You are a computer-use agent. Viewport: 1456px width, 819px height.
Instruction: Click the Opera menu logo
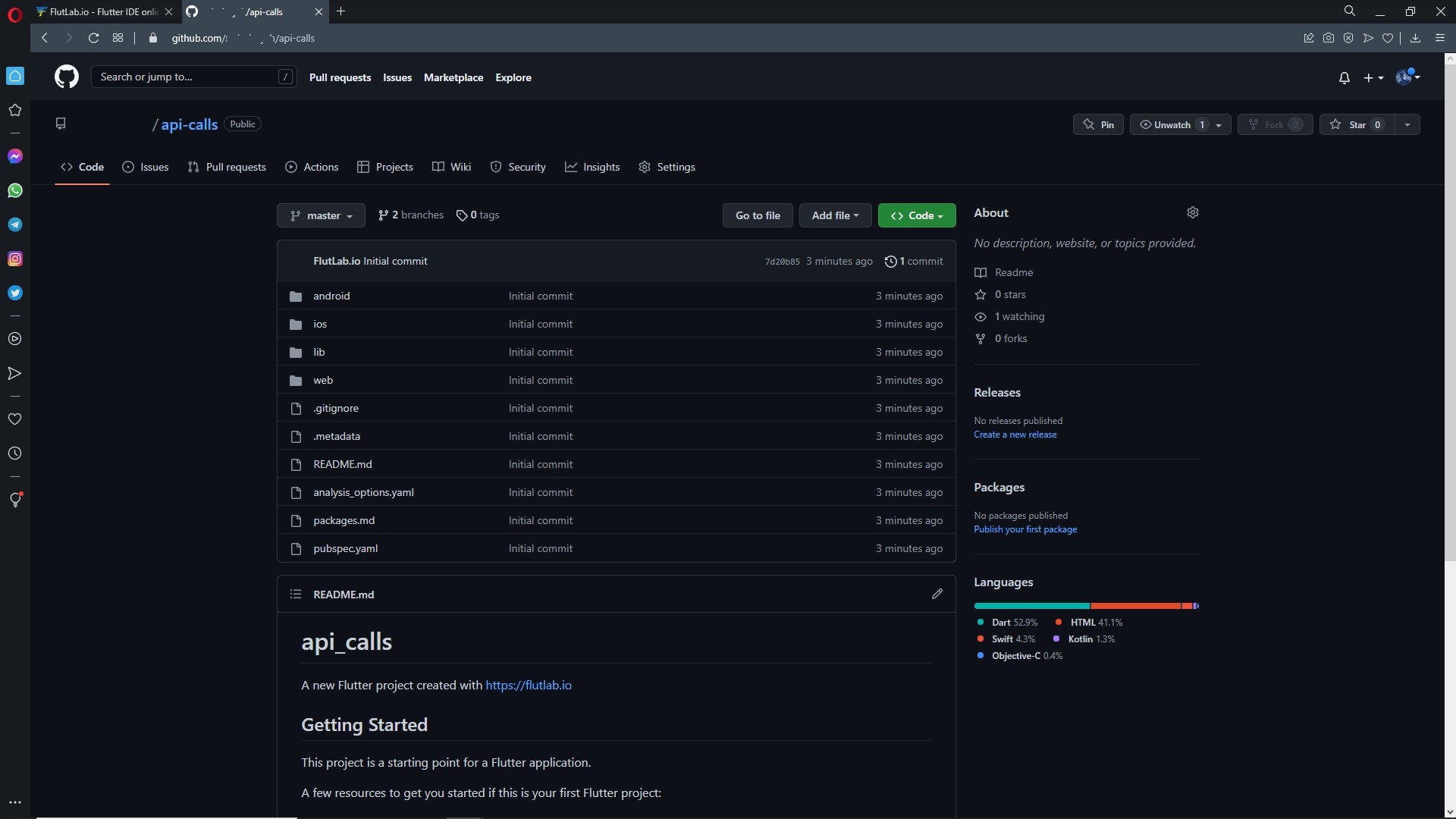(x=15, y=14)
